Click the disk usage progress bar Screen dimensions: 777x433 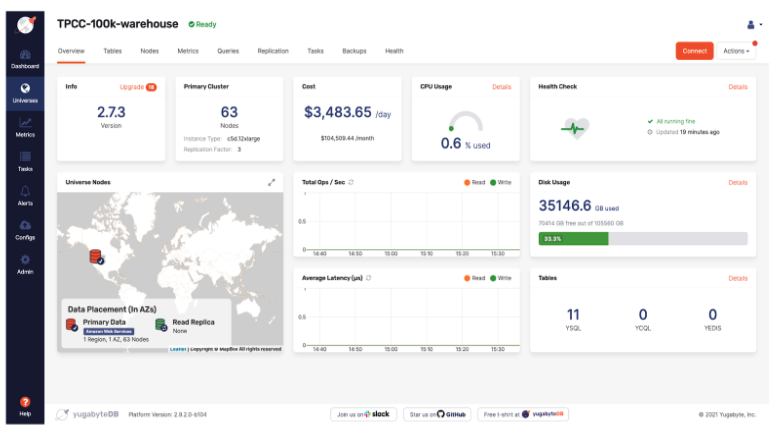pyautogui.click(x=642, y=239)
